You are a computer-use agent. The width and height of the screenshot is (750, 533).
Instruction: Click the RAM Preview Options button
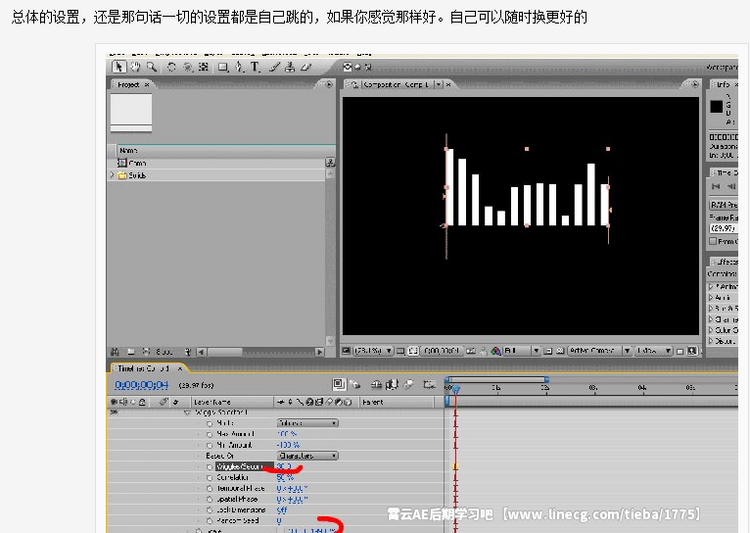coord(723,205)
